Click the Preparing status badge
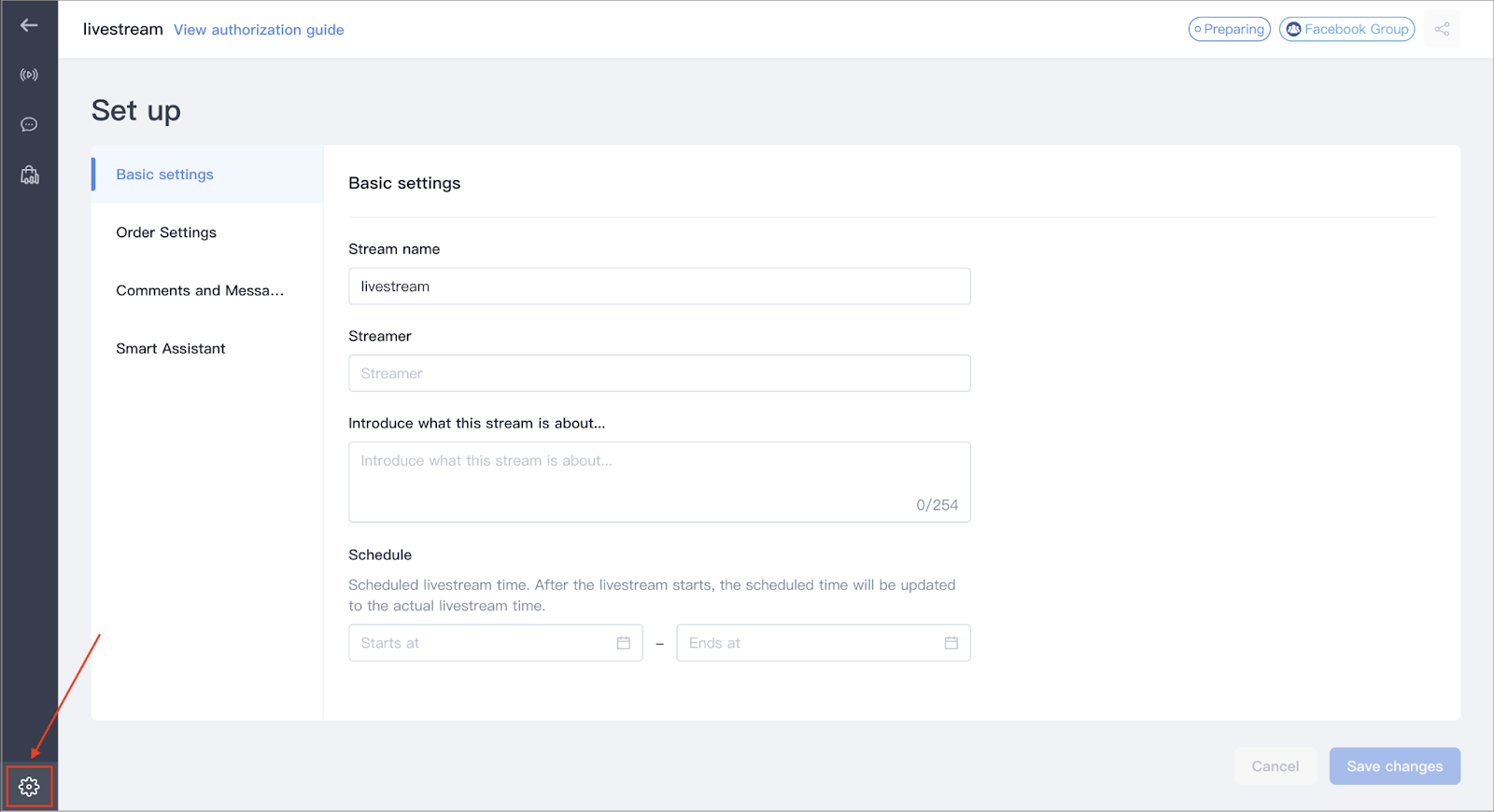Viewport: 1494px width, 812px height. pos(1229,30)
